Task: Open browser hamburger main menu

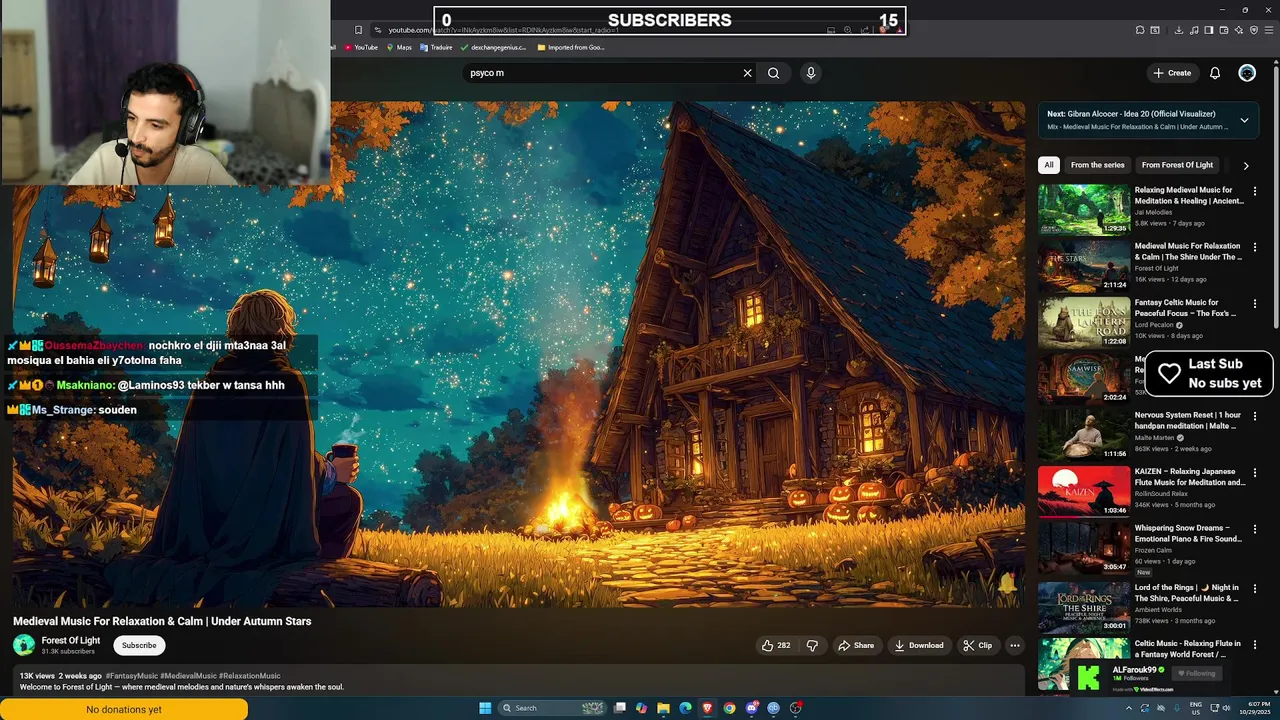Action: point(1269,30)
